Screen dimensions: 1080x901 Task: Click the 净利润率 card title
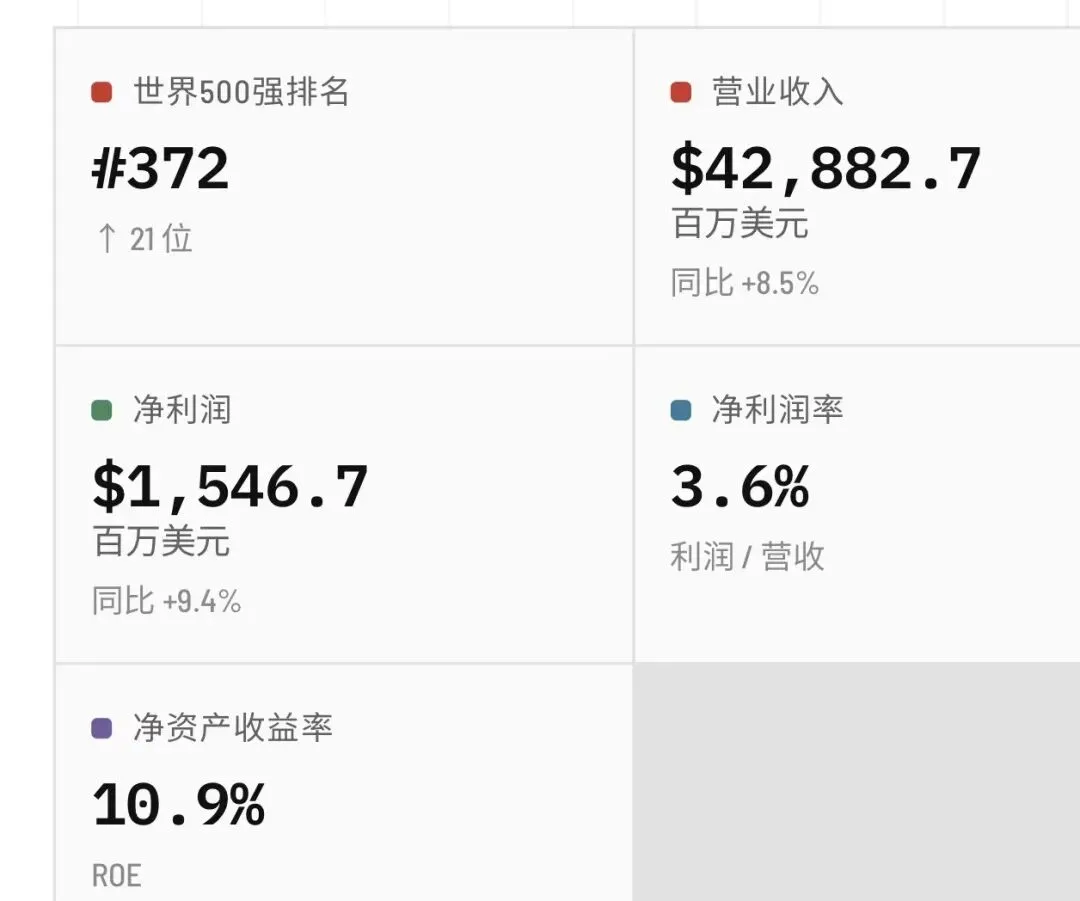point(778,411)
